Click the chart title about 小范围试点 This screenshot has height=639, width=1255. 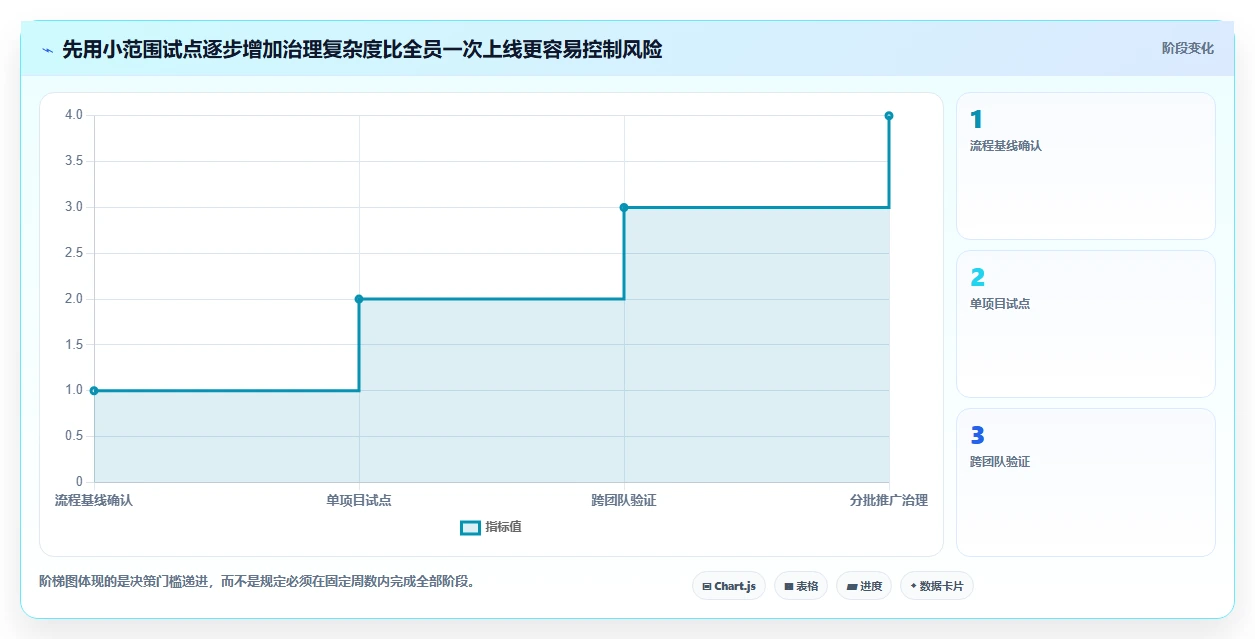coord(362,49)
